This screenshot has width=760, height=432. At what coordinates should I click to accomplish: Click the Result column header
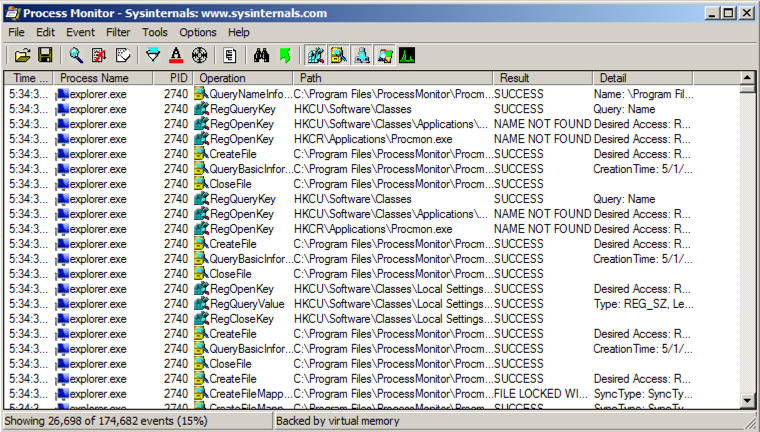[x=543, y=78]
